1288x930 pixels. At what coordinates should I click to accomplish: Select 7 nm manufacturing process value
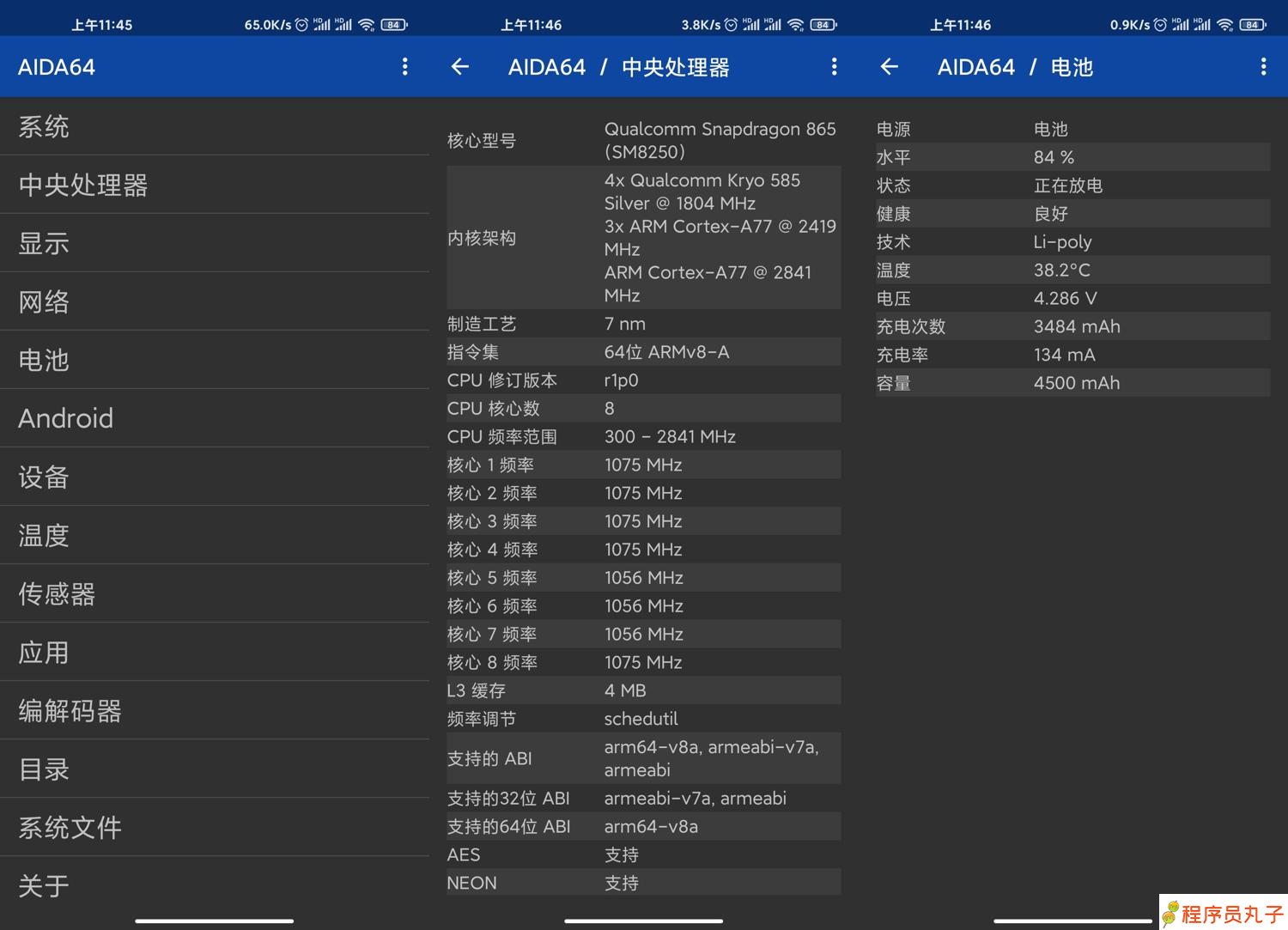pyautogui.click(x=625, y=324)
